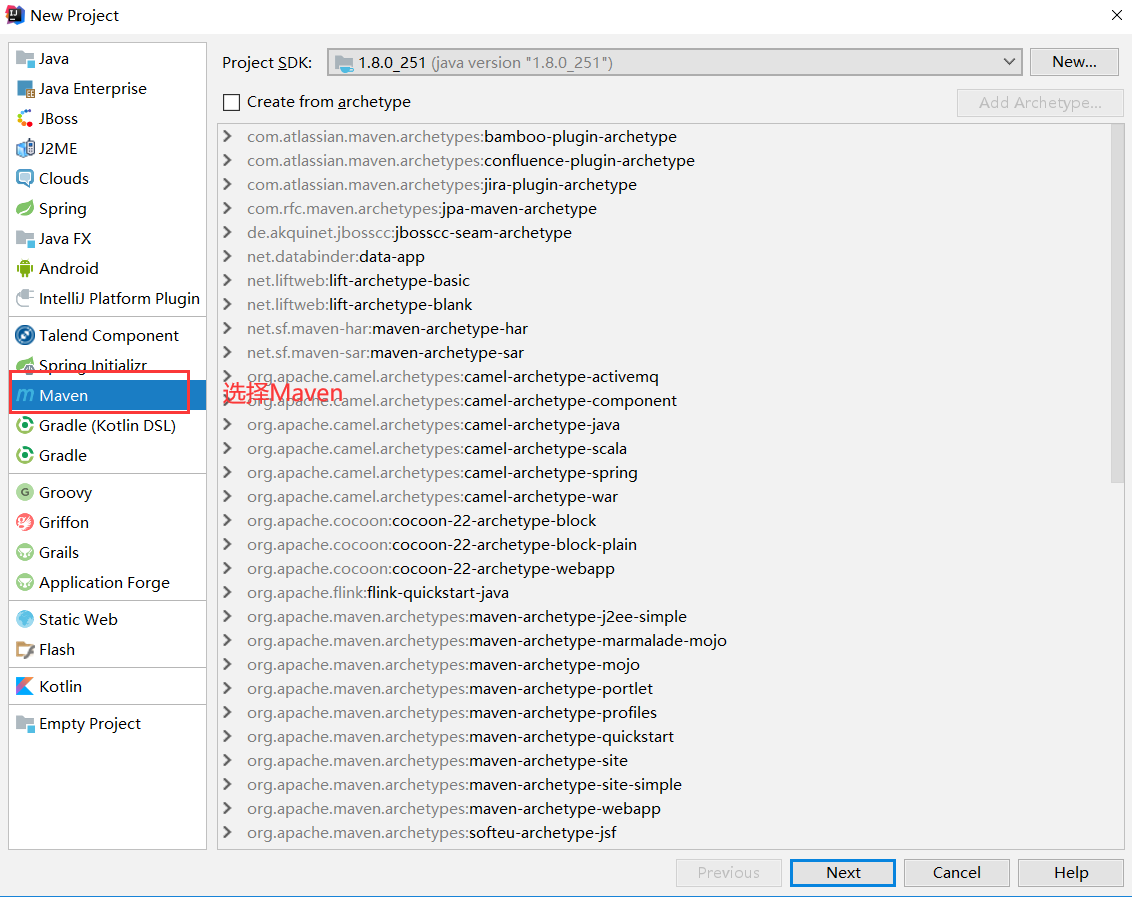Click the Java Enterprise icon
This screenshot has width=1132, height=903.
click(x=25, y=89)
